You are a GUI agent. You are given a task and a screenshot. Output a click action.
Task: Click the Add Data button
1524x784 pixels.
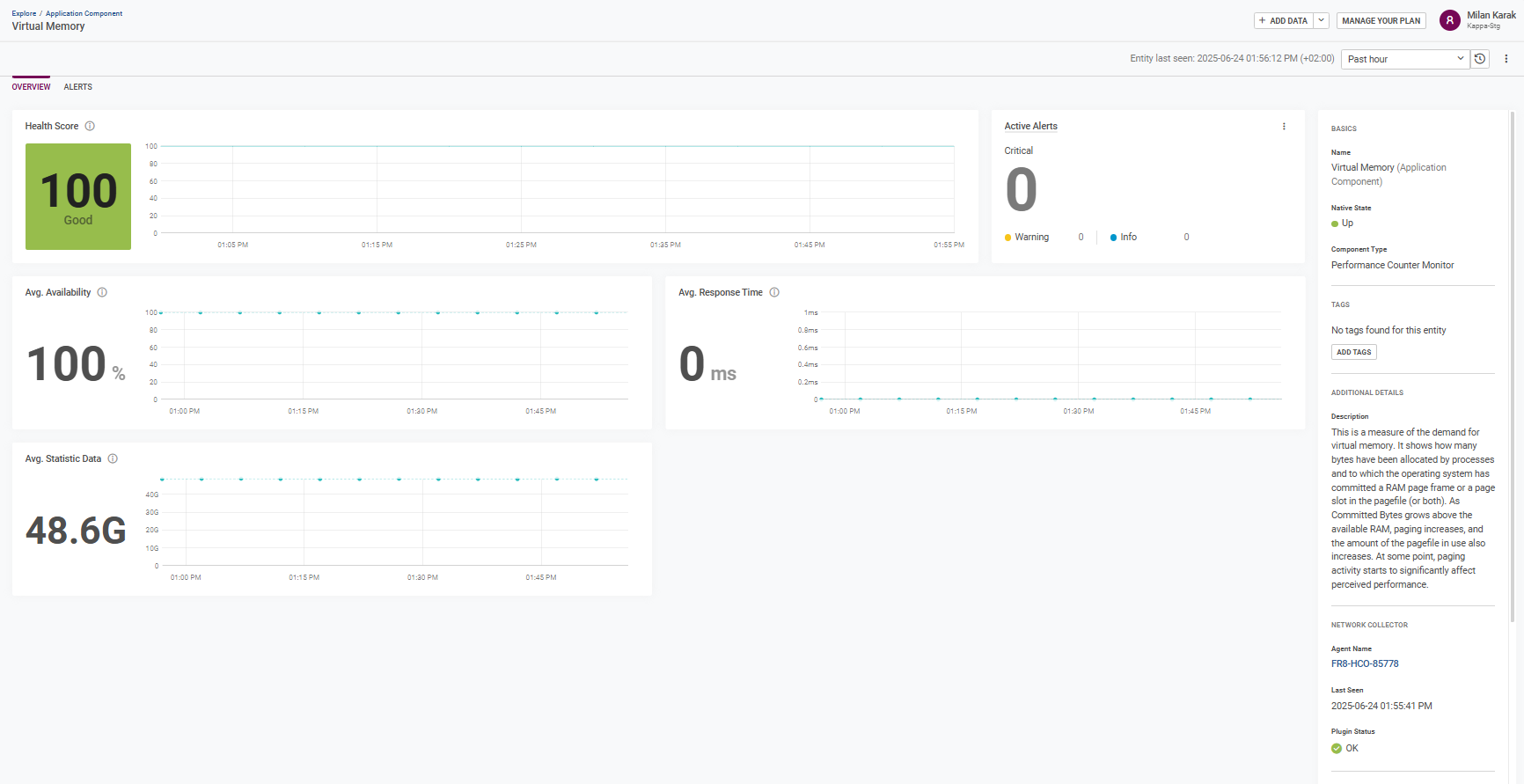click(x=1283, y=20)
